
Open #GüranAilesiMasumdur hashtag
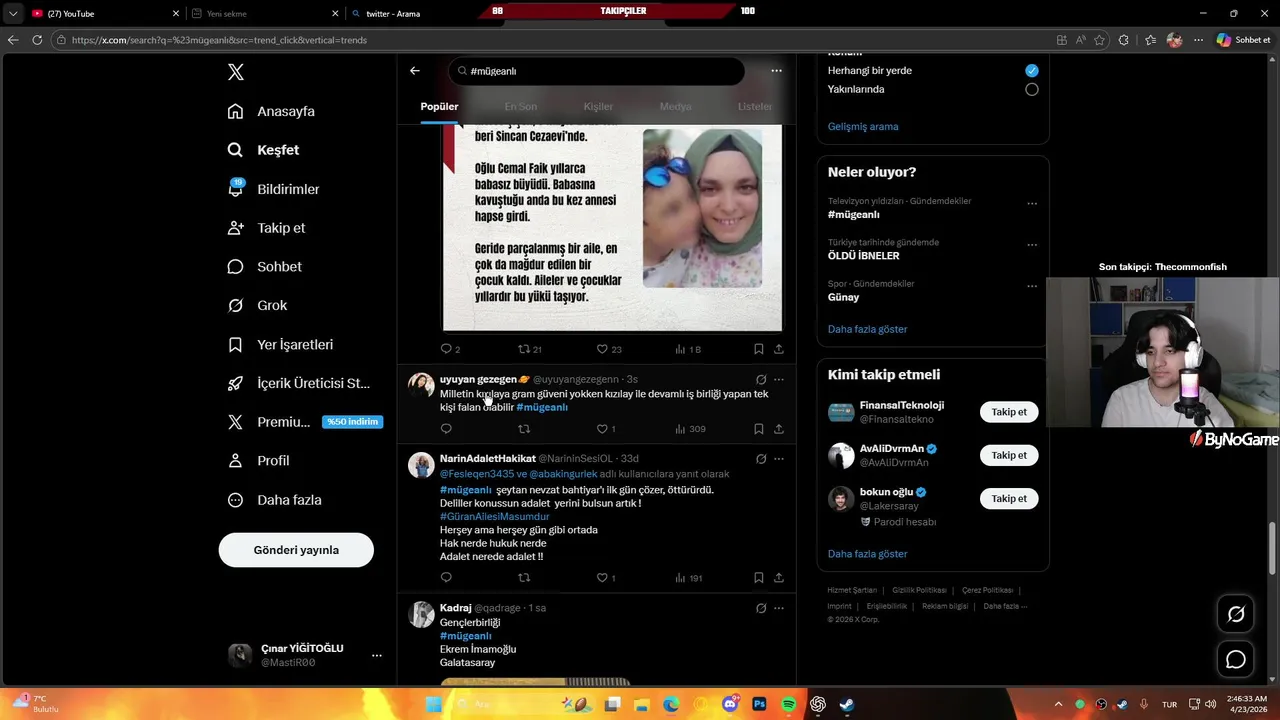(x=494, y=516)
